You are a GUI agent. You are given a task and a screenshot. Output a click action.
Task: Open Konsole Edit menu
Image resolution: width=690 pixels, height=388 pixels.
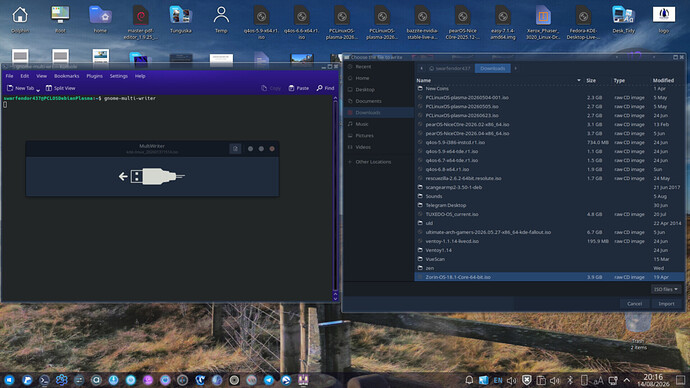click(x=25, y=76)
